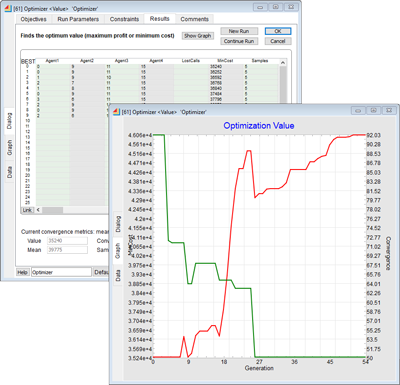Close the front Optimization Value graph window

pos(389,110)
